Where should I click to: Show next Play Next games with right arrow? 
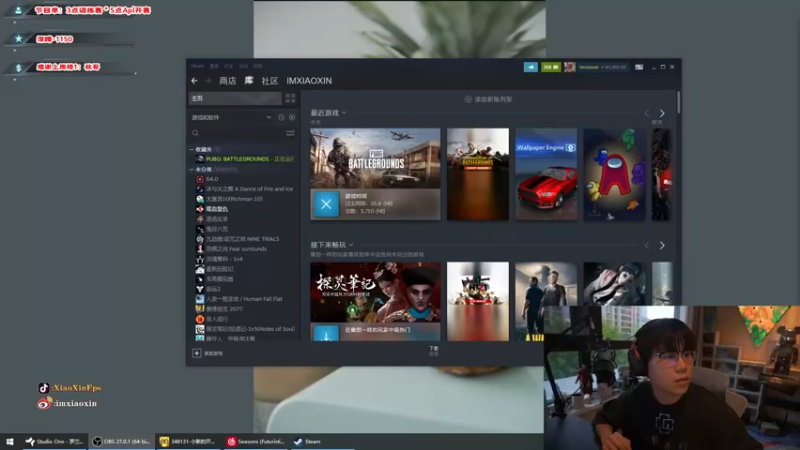coord(662,245)
